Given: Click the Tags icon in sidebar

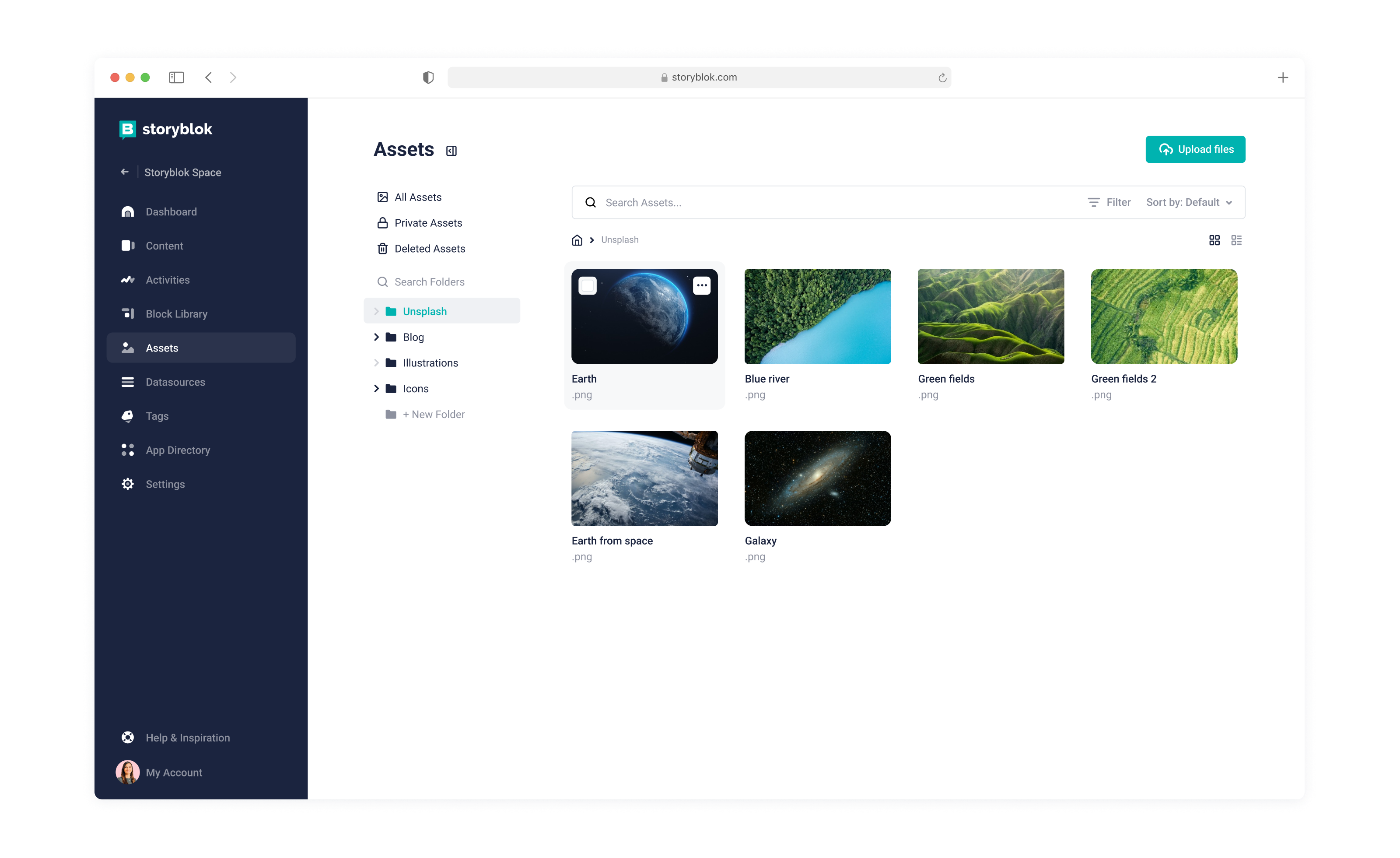Looking at the screenshot, I should tap(128, 416).
